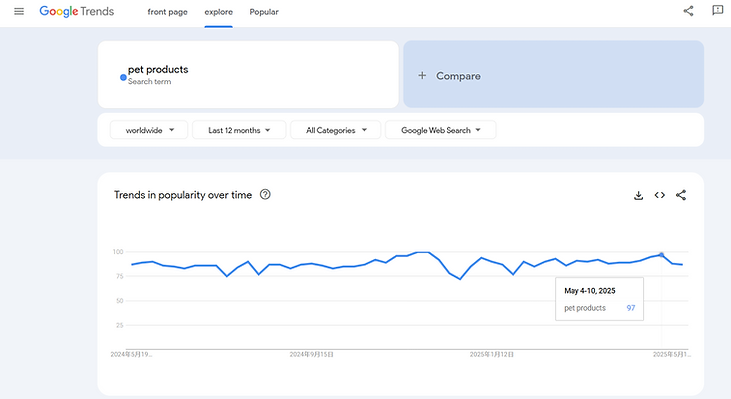This screenshot has height=399, width=731.
Task: Click the 2024年5月19 axis label
Action: click(131, 355)
